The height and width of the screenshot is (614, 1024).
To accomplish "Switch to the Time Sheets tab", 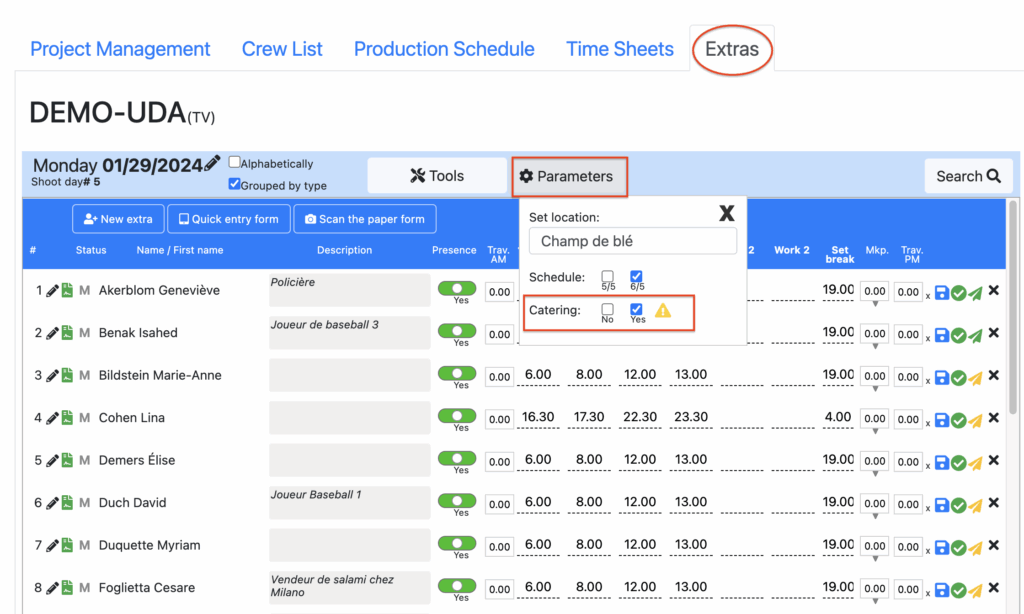I will click(620, 49).
